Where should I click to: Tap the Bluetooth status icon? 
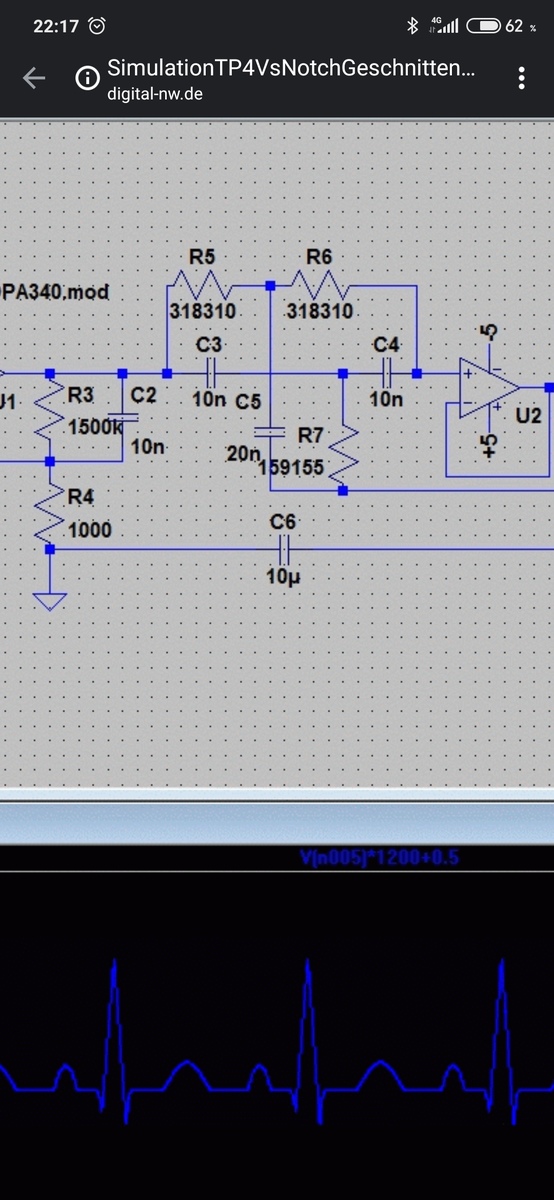coord(410,26)
